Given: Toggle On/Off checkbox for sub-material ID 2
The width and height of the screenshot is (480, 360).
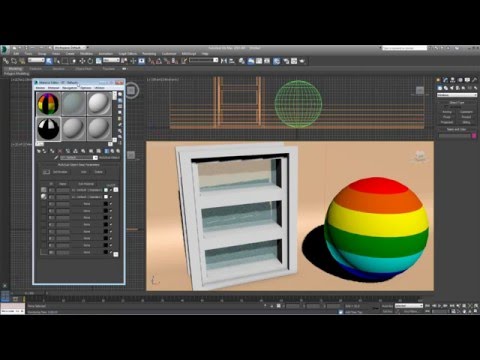Looking at the screenshot, I should pyautogui.click(x=111, y=197).
